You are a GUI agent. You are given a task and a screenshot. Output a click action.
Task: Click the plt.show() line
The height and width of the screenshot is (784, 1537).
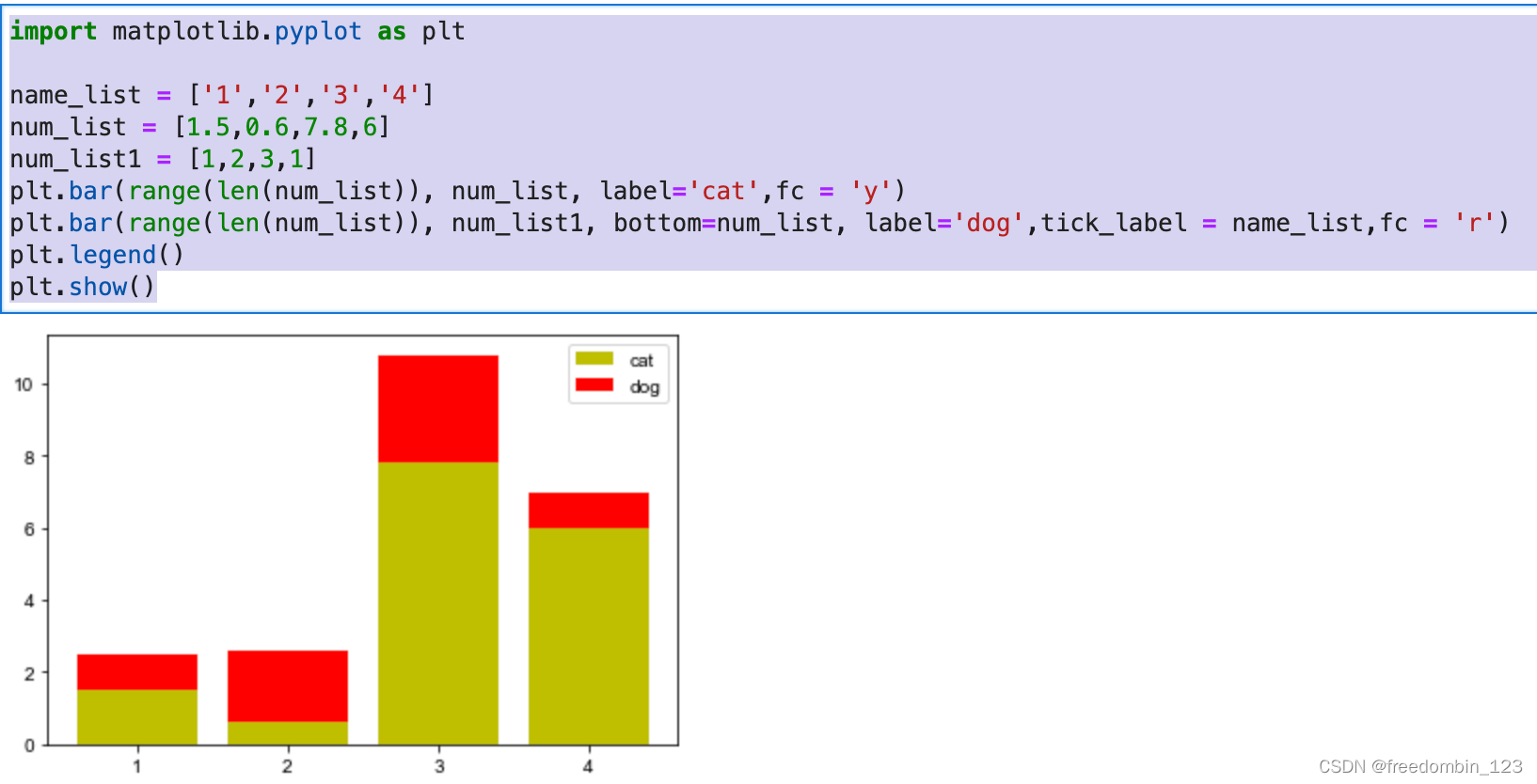pos(83,287)
